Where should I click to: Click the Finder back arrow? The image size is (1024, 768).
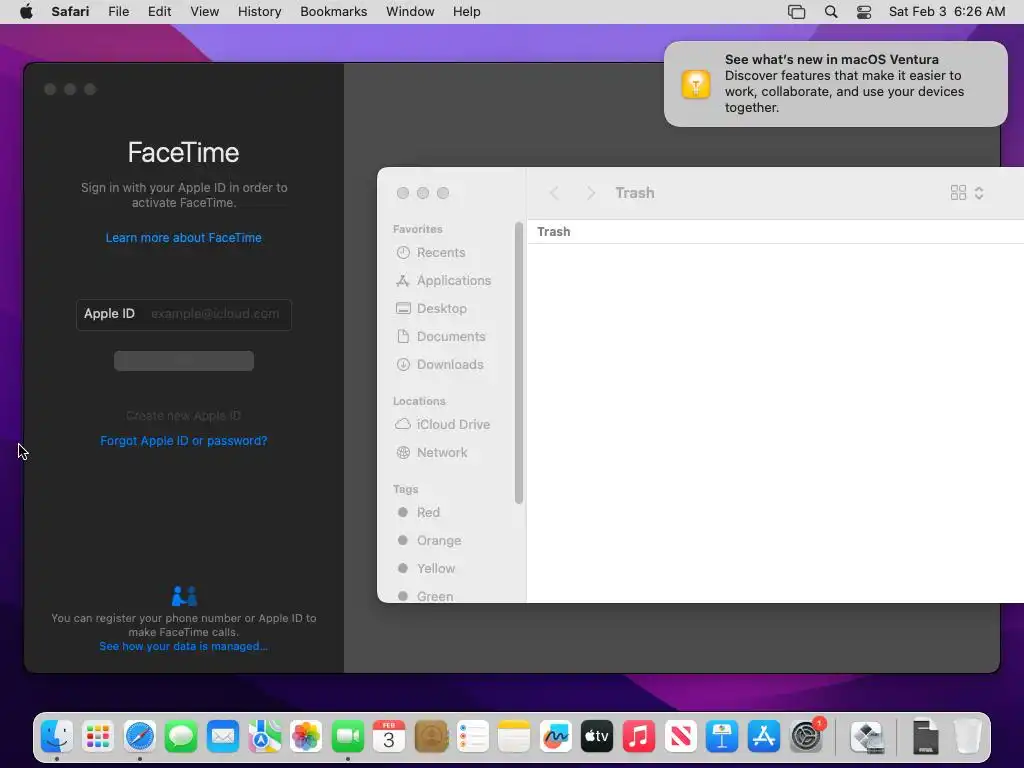554,193
